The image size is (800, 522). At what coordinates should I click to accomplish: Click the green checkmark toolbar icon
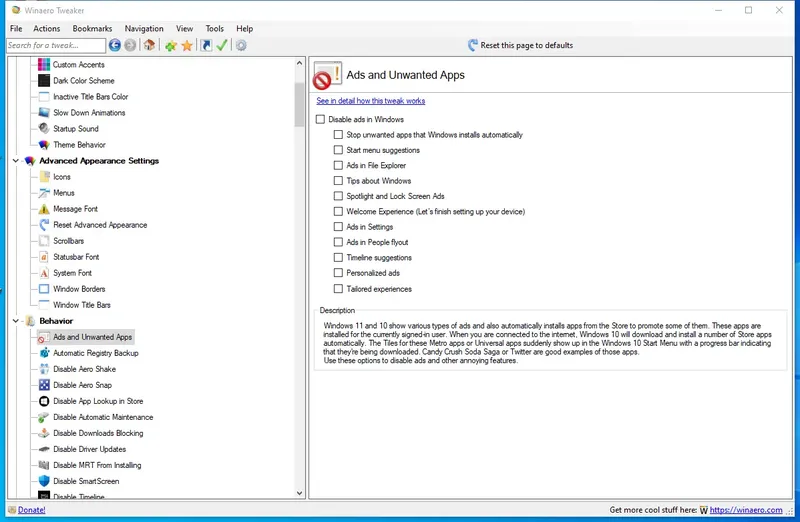tap(222, 45)
